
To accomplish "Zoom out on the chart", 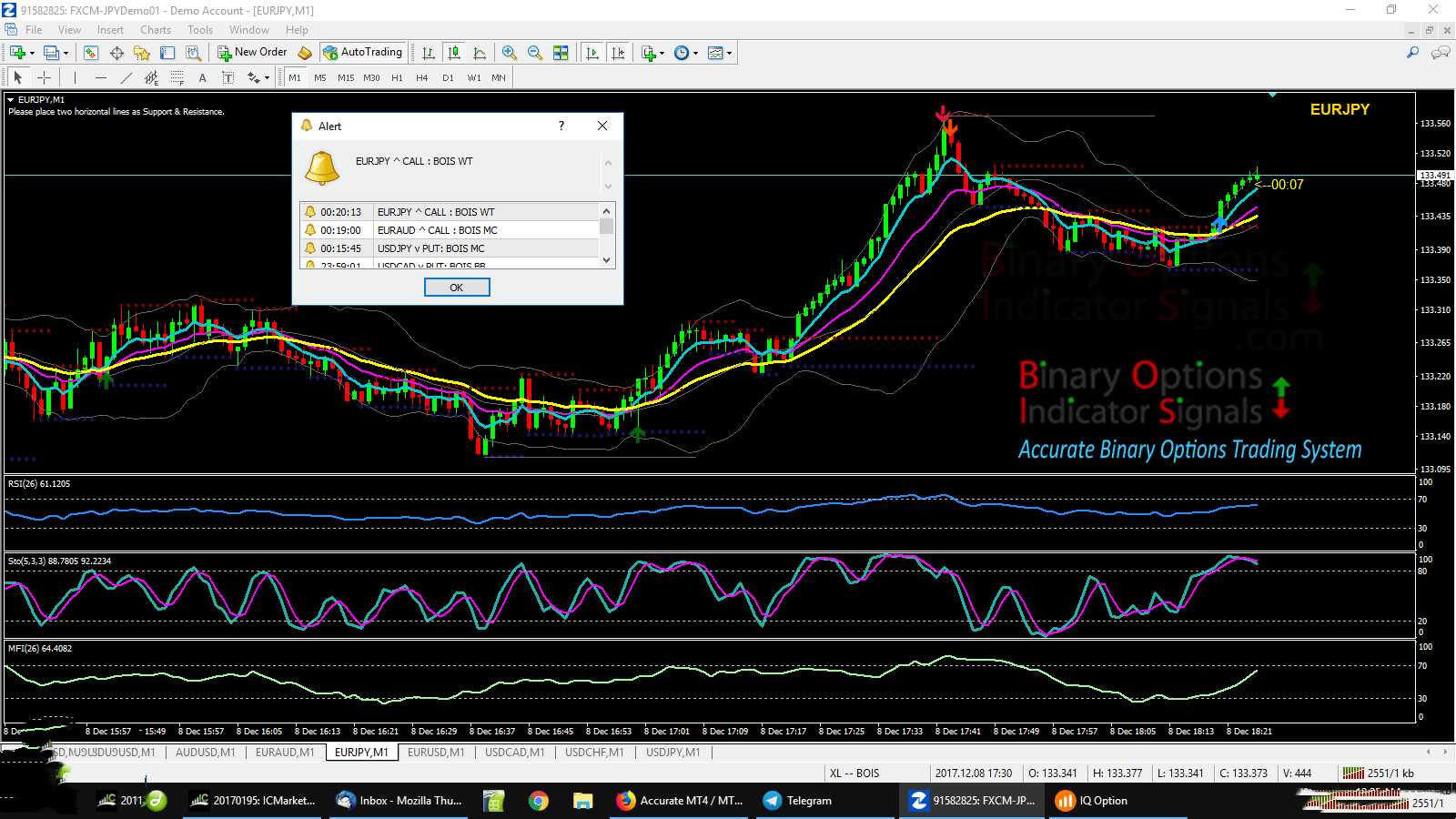I will [x=535, y=53].
